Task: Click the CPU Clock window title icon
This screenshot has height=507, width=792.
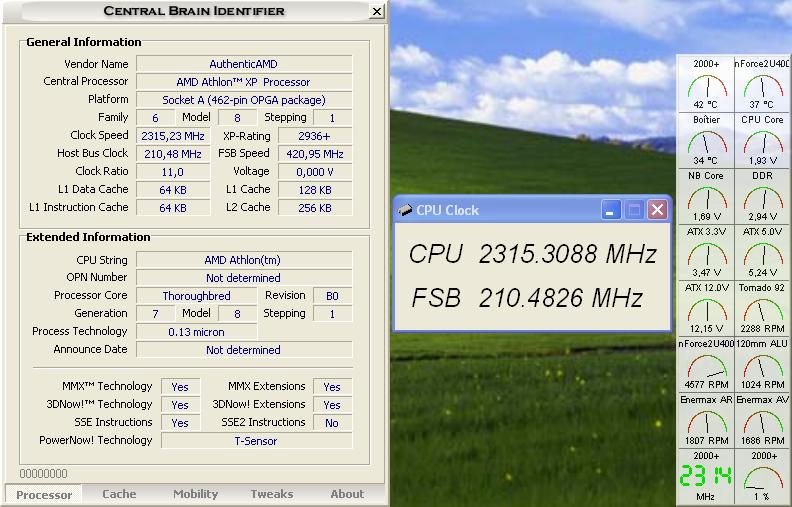Action: pos(405,210)
